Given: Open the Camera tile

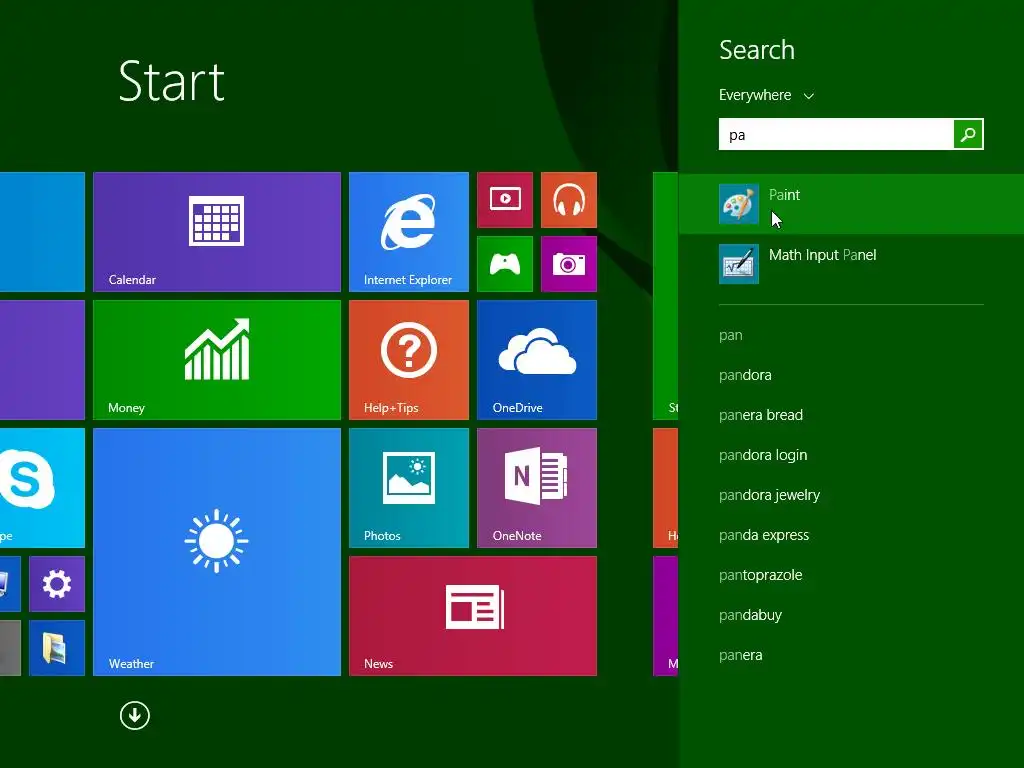Looking at the screenshot, I should pos(569,264).
